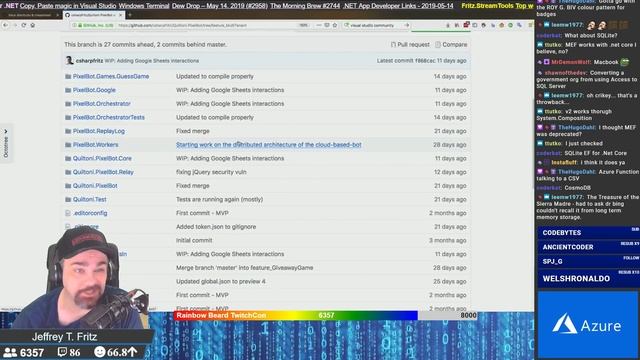Open 'fixing jQuery security vuln' commit message
This screenshot has width=640, height=360.
point(211,172)
